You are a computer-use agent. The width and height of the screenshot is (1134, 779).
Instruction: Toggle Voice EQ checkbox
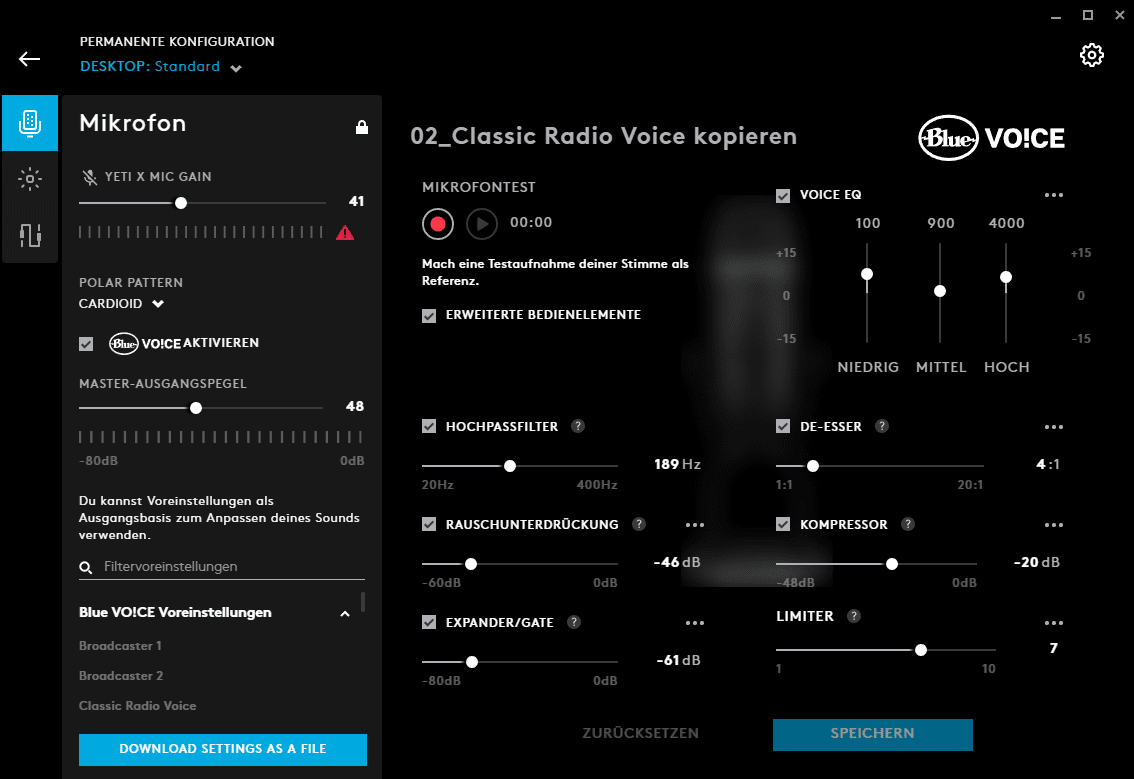[783, 195]
